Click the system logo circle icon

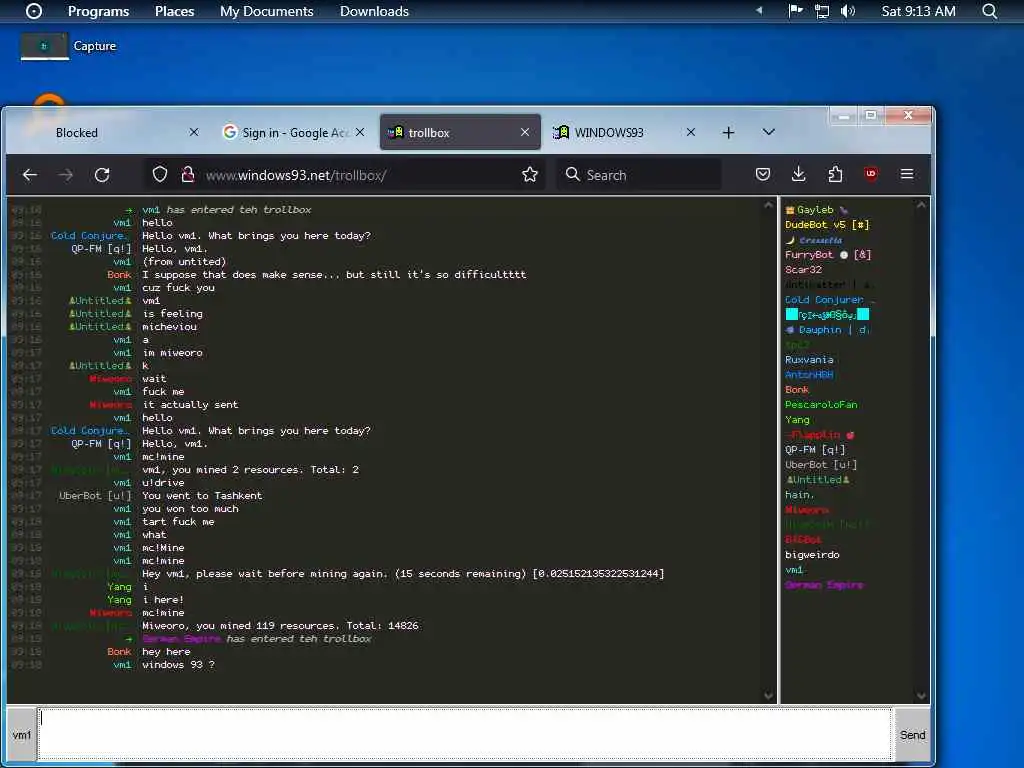coord(34,11)
